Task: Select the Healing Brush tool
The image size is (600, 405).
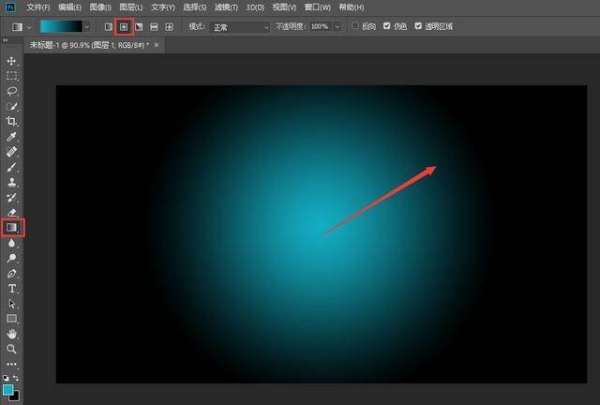Action: [x=12, y=152]
